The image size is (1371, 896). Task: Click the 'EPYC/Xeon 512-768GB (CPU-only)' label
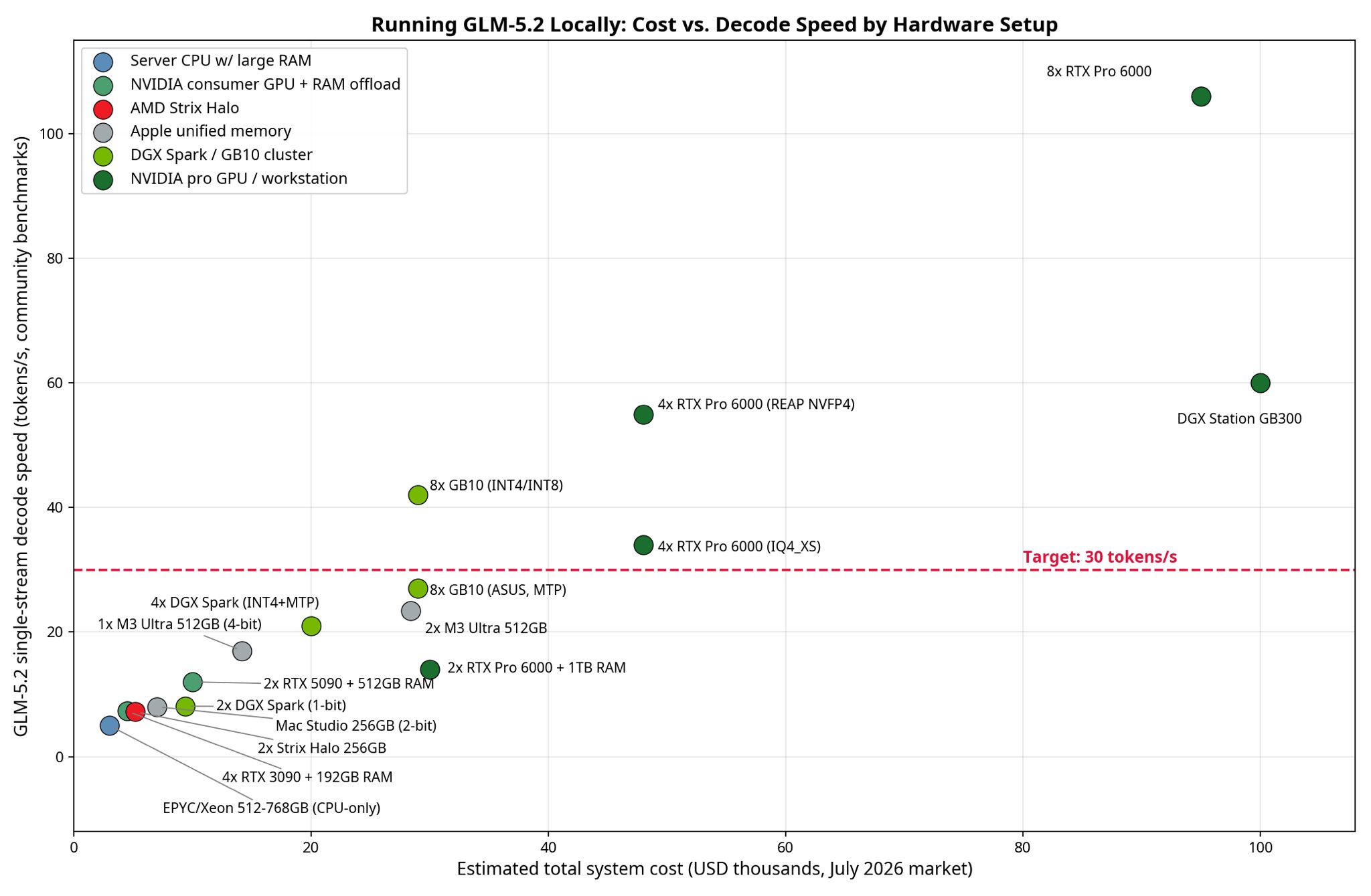[272, 808]
